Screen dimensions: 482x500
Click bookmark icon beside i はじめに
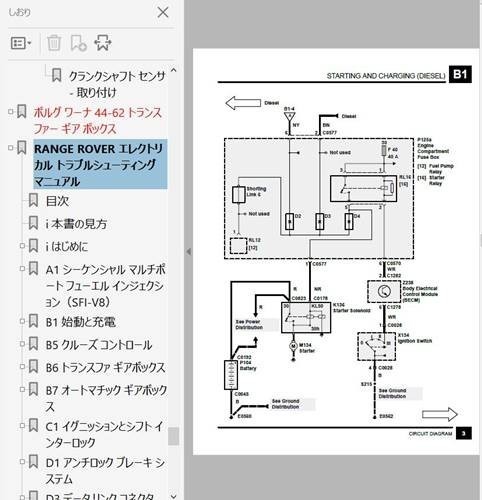click(33, 246)
